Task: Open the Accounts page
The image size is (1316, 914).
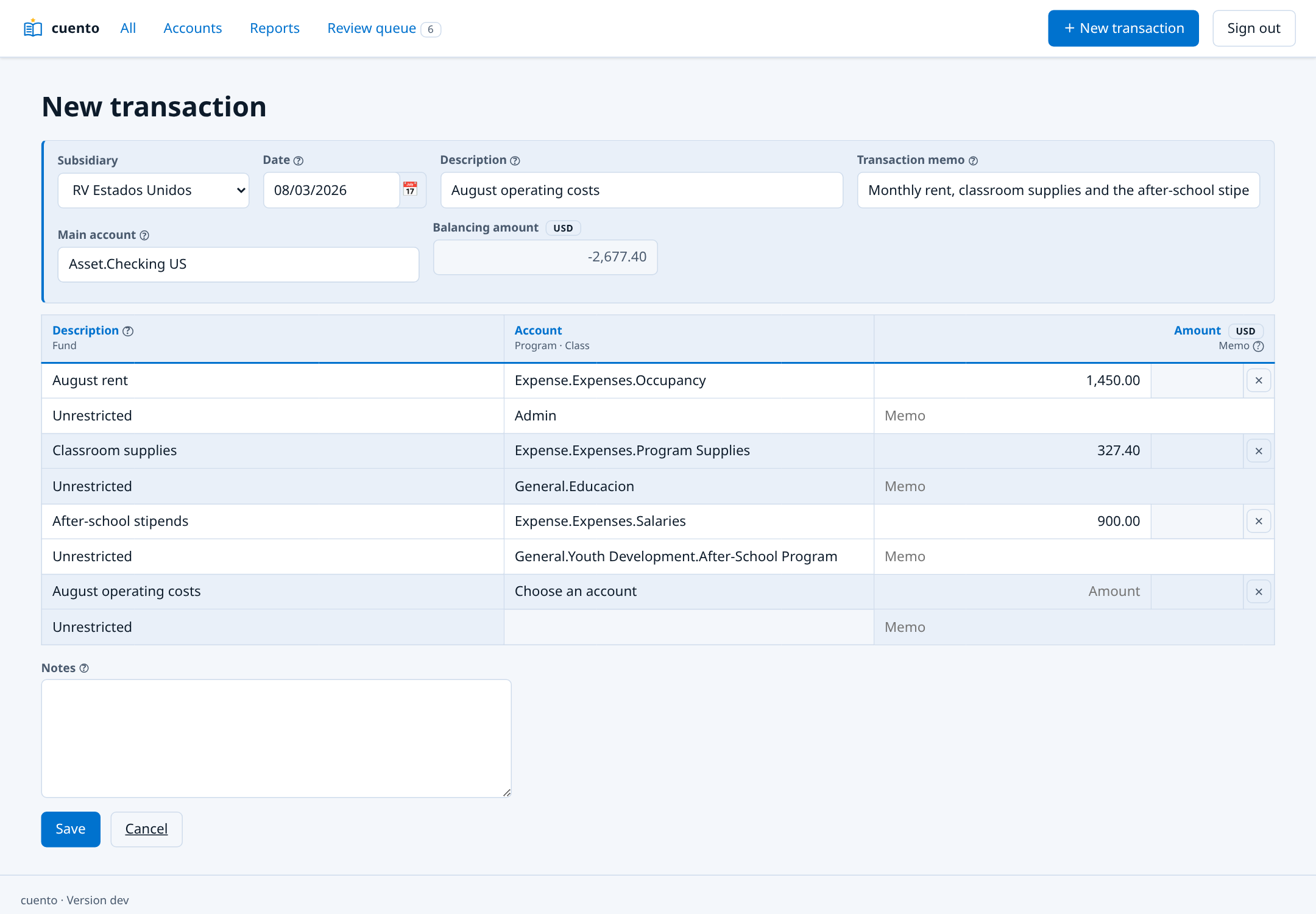Action: (x=193, y=28)
